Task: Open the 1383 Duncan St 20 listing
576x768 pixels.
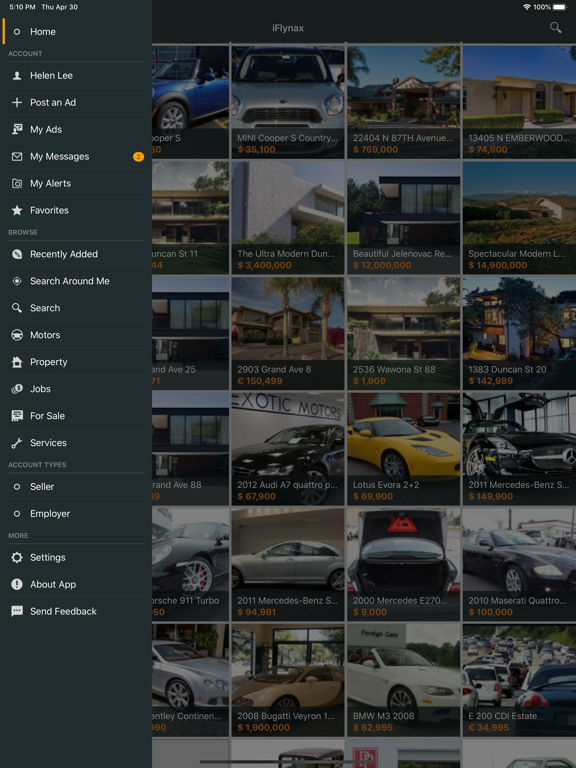Action: (519, 333)
